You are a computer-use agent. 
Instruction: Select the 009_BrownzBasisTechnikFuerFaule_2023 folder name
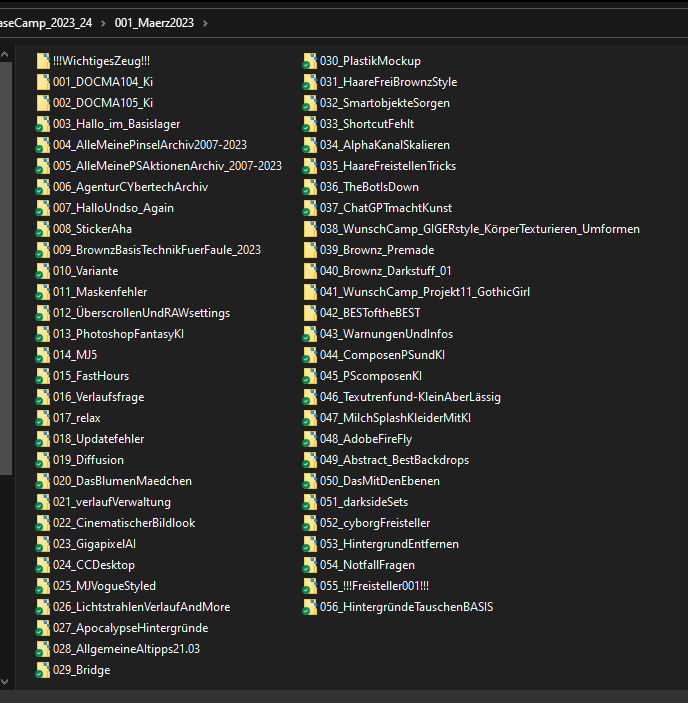coord(157,250)
